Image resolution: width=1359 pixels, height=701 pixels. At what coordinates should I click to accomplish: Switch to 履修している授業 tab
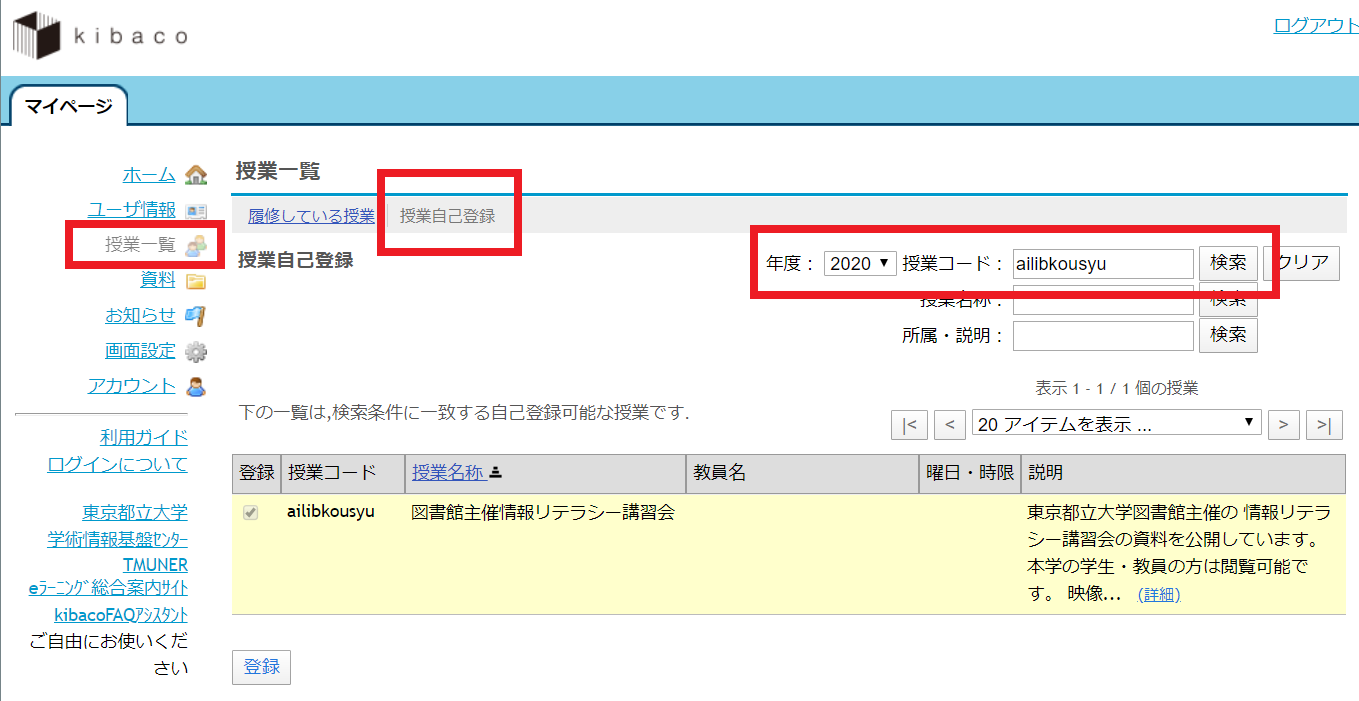point(311,215)
